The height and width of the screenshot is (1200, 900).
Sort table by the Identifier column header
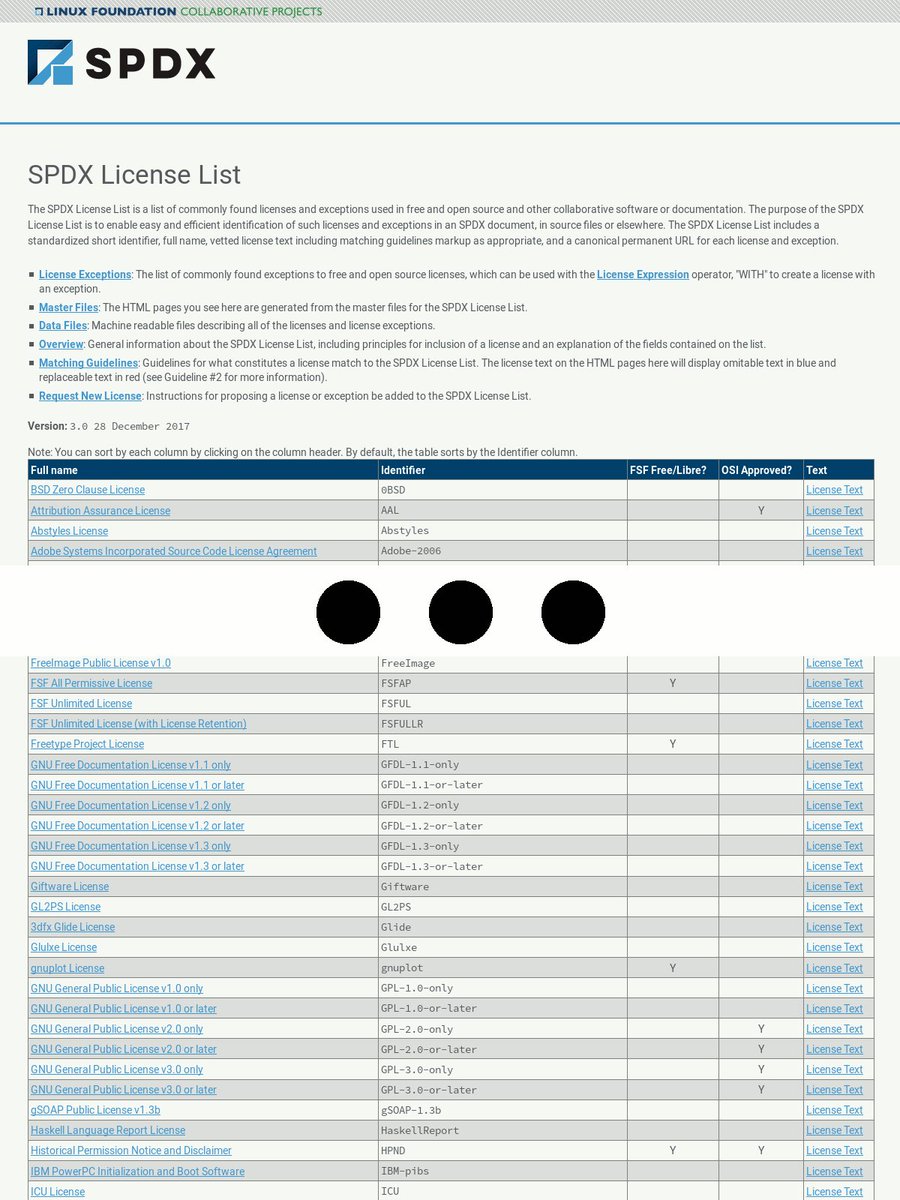pyautogui.click(x=503, y=470)
